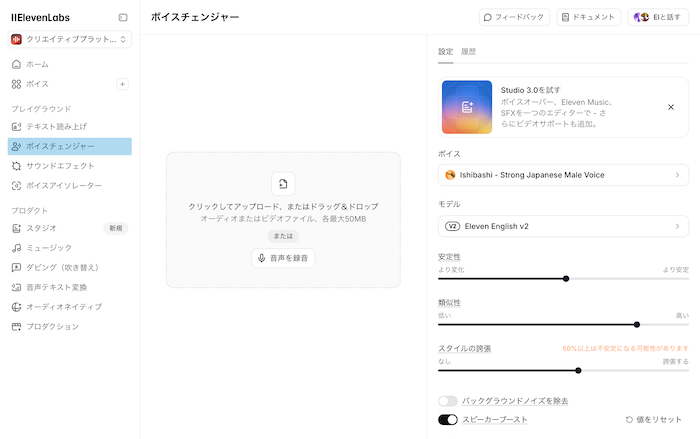
Task: Click 値をリセット to reset values
Action: point(657,420)
